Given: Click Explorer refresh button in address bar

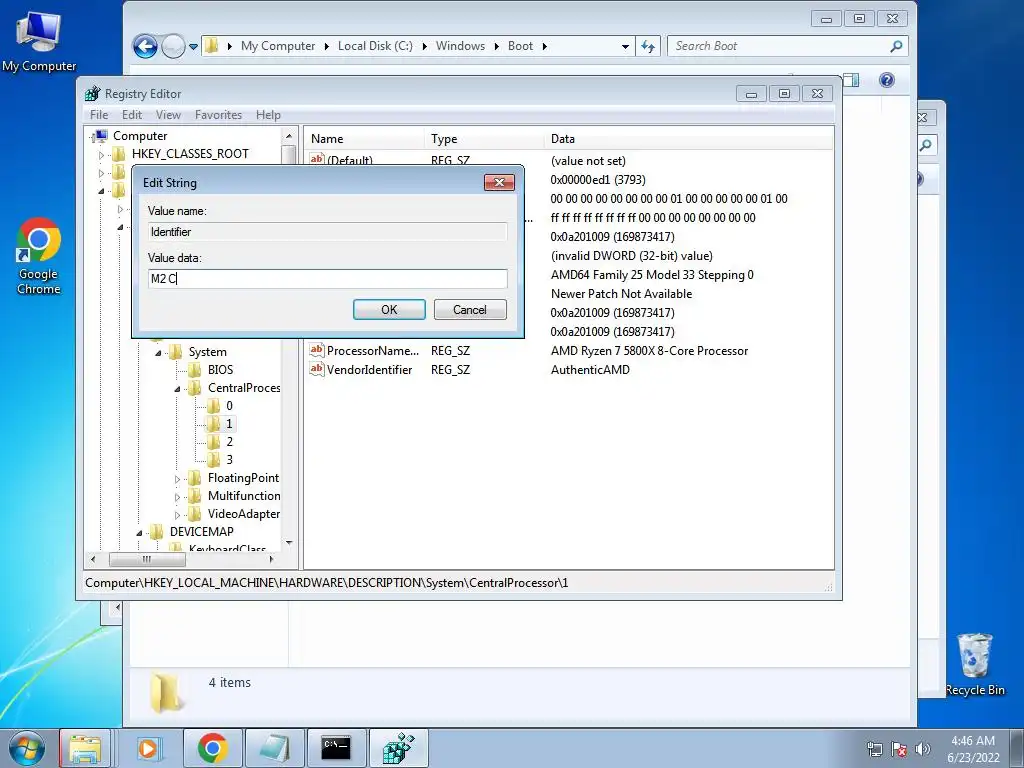Looking at the screenshot, I should coord(648,46).
